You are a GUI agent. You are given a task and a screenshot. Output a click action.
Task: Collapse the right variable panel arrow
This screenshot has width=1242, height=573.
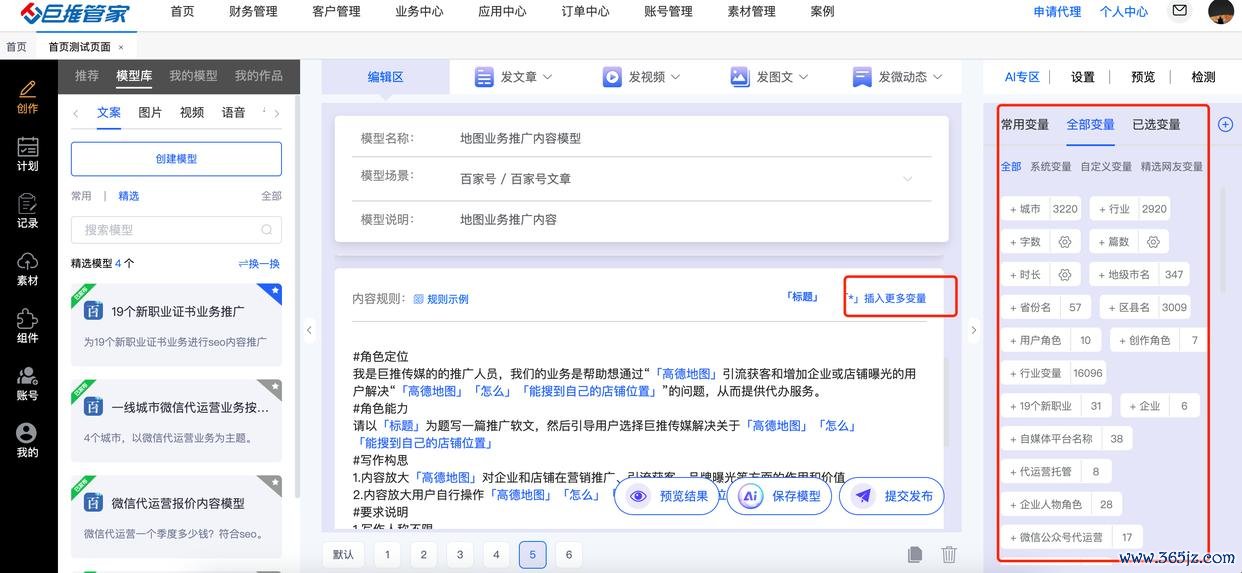(x=973, y=330)
